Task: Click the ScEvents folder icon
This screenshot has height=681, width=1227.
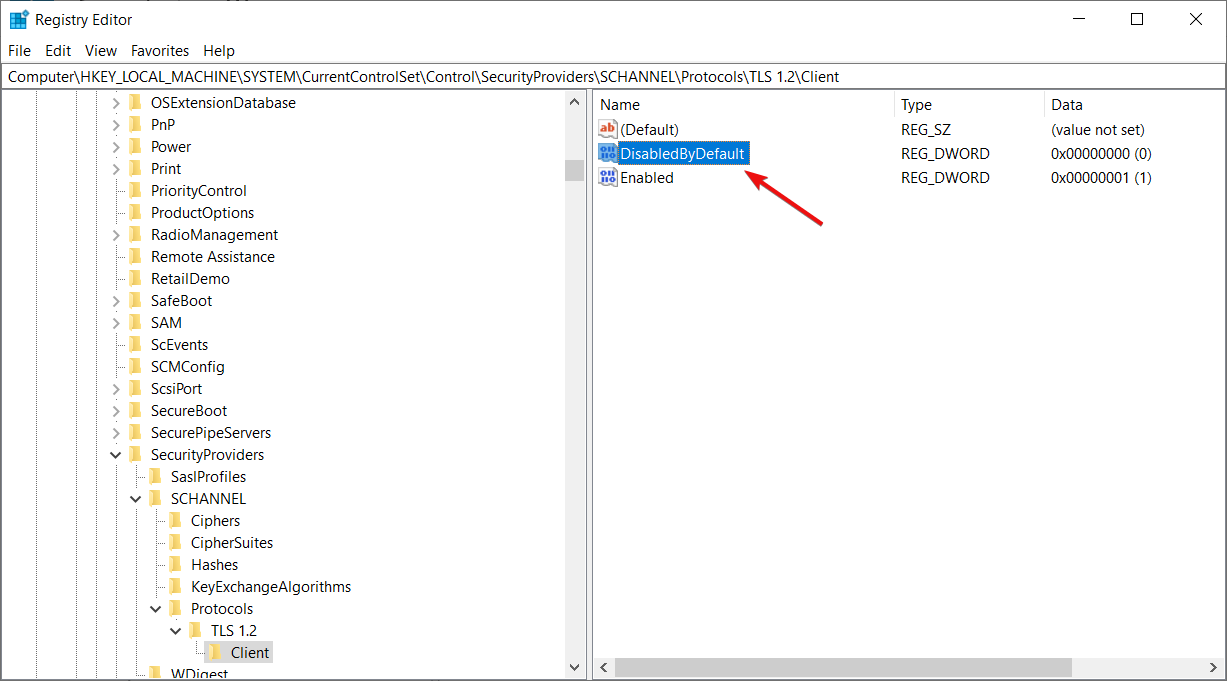Action: click(x=135, y=344)
